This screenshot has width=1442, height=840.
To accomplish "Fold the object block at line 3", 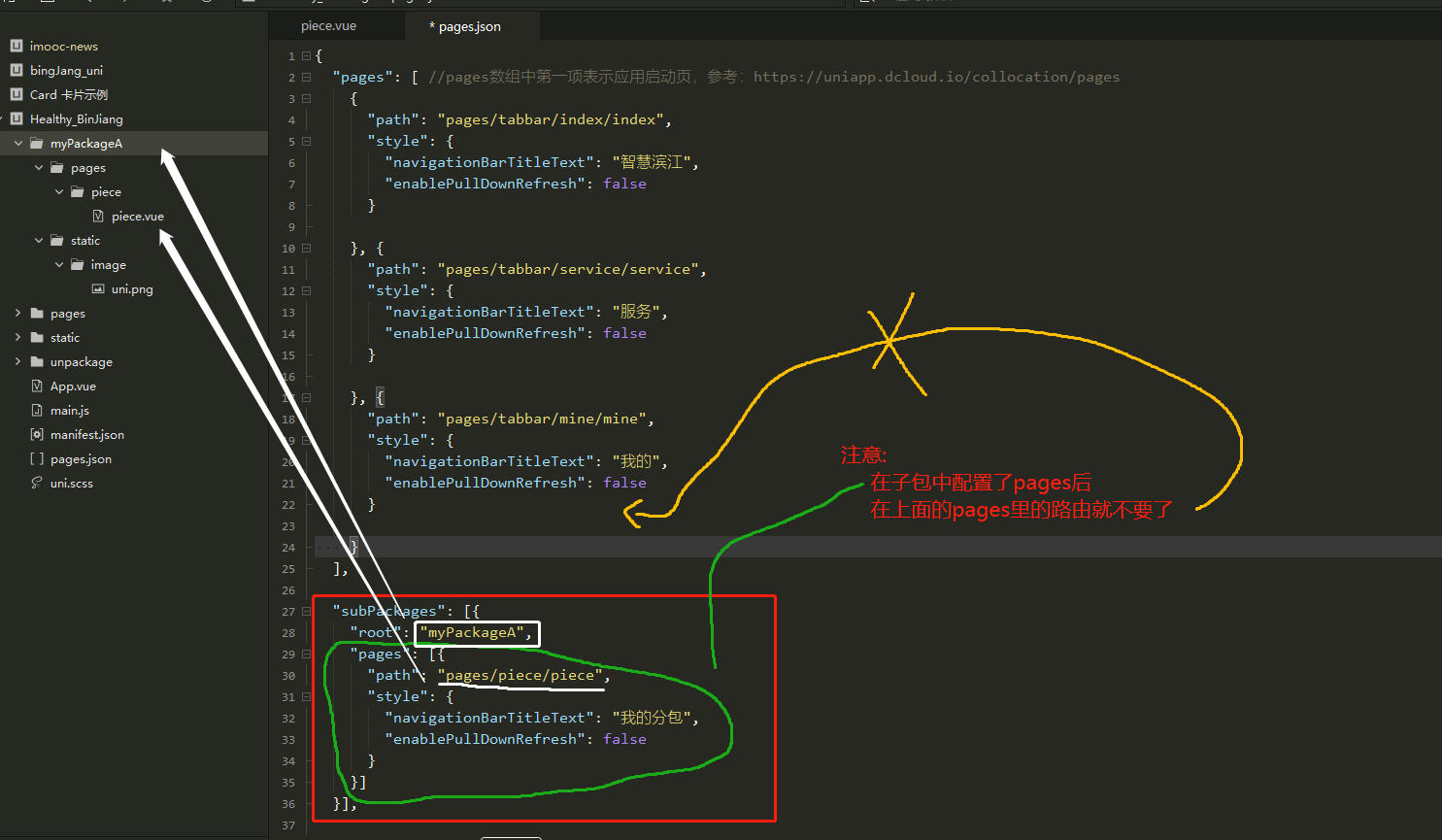I will pos(307,98).
